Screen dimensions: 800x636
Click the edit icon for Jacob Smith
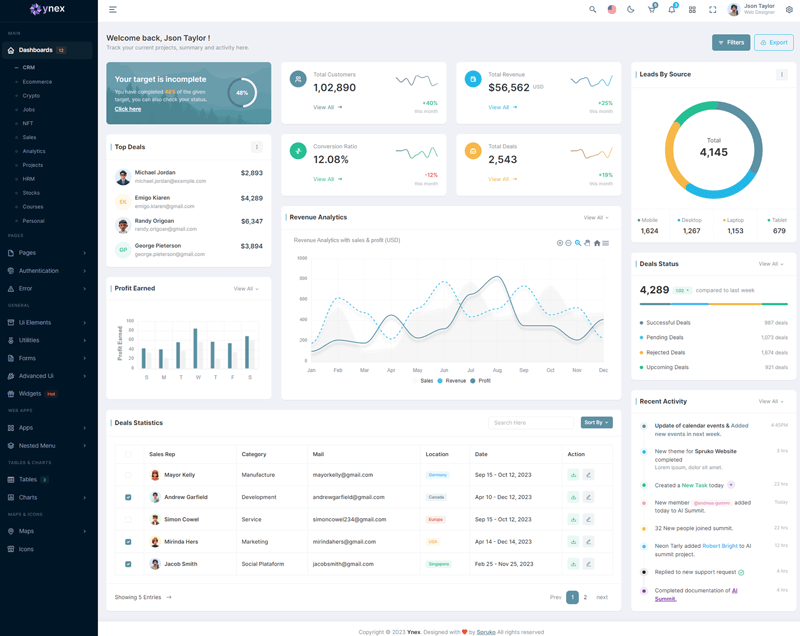click(x=588, y=564)
